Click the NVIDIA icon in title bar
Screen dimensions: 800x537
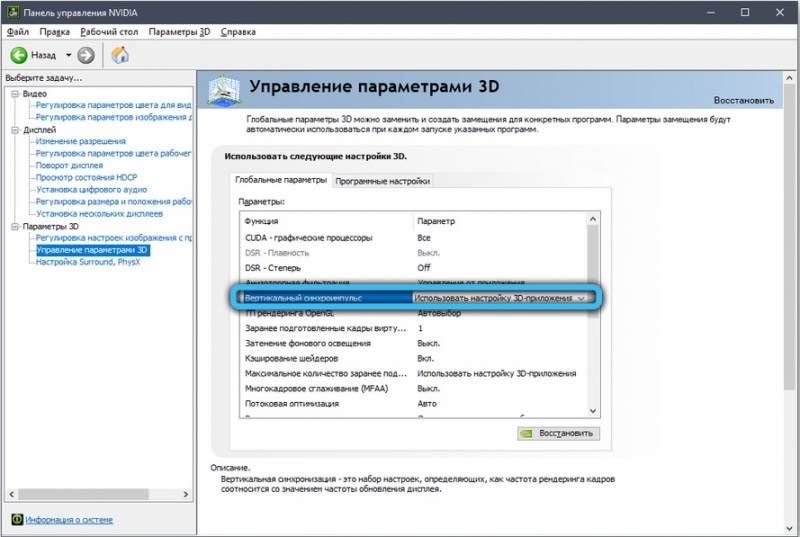click(13, 12)
